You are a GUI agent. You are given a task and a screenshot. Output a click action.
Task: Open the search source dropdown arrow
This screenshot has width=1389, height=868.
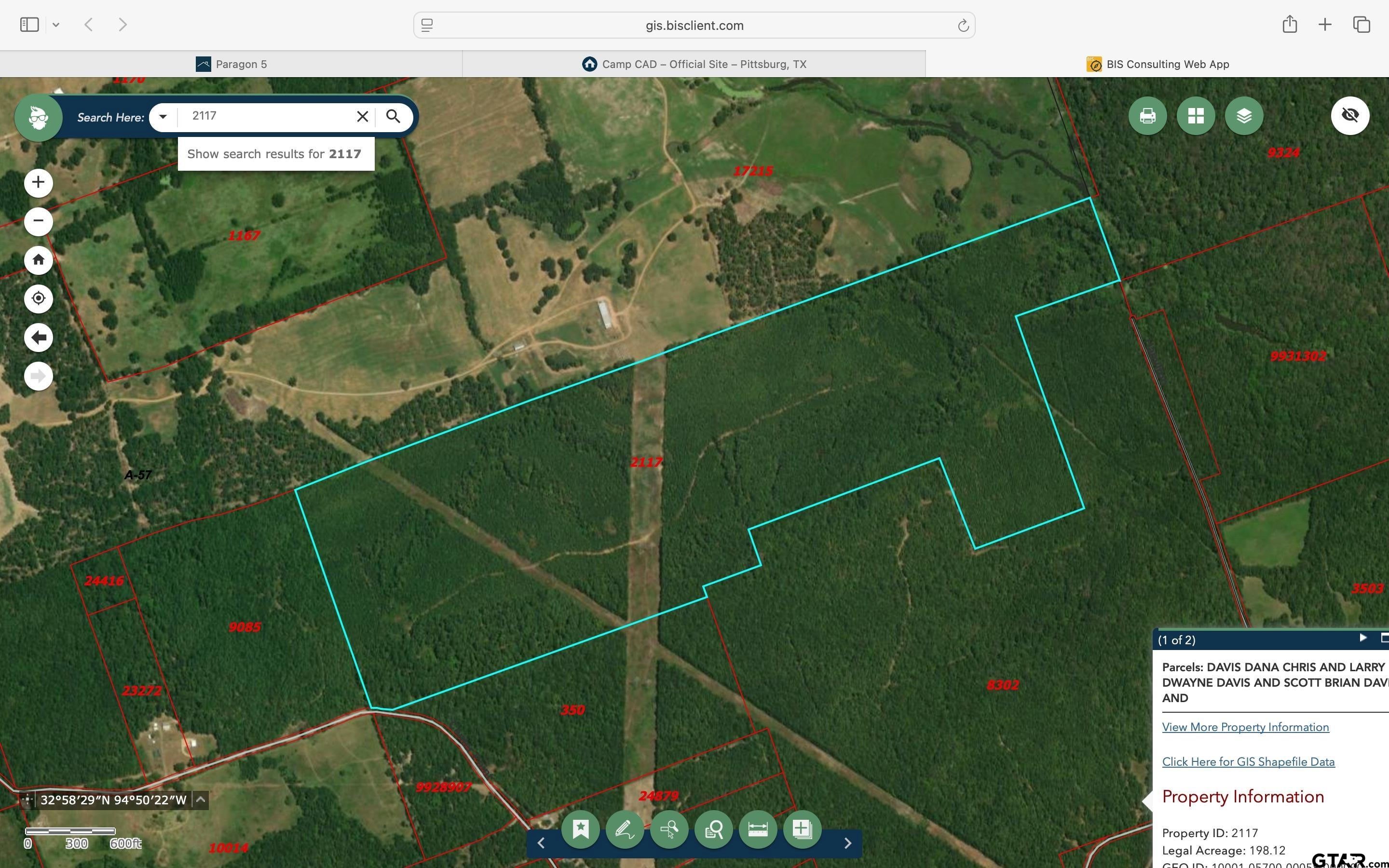point(163,117)
